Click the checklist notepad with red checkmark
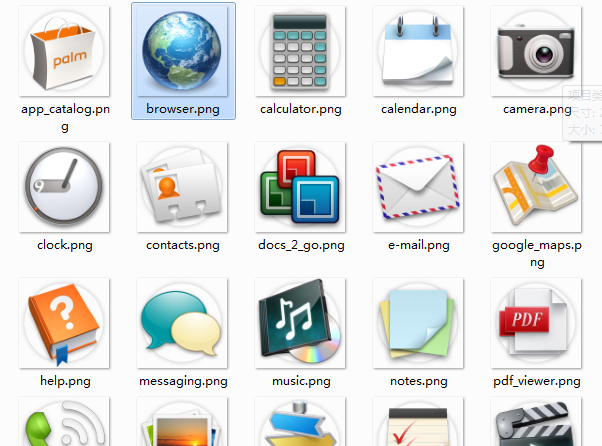Image resolution: width=602 pixels, height=446 pixels. [x=418, y=421]
